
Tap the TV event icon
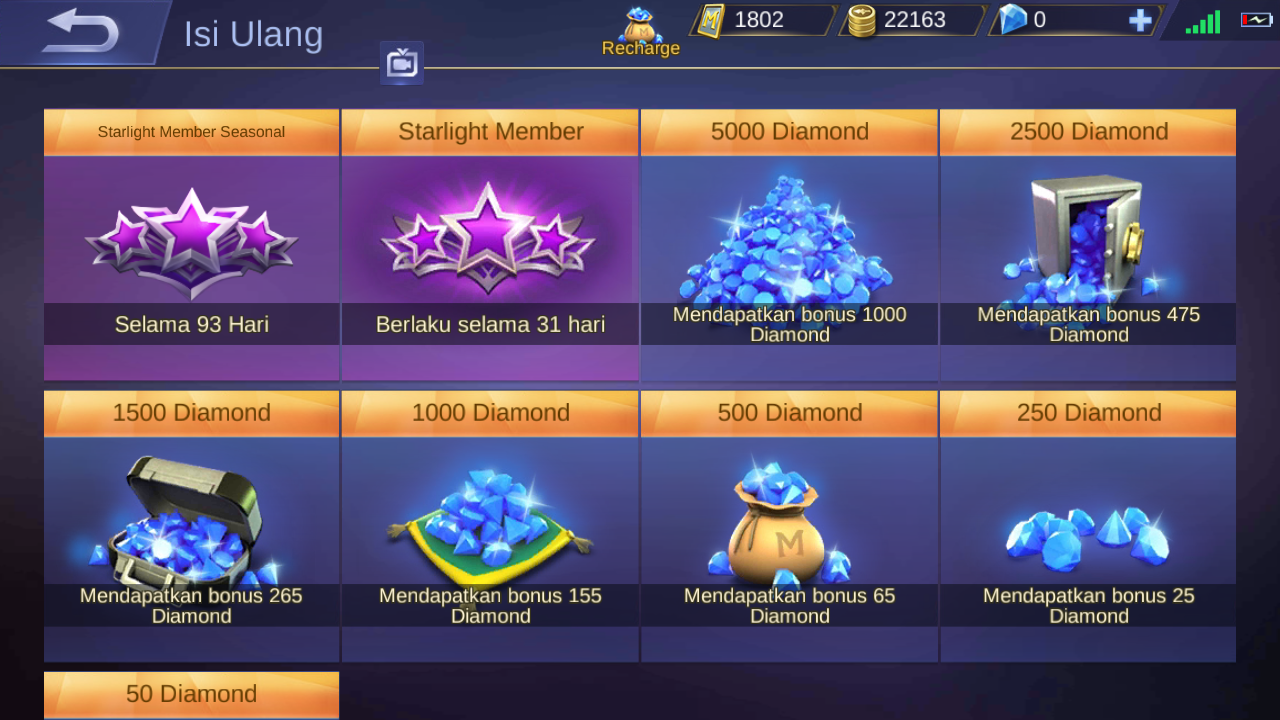click(402, 64)
